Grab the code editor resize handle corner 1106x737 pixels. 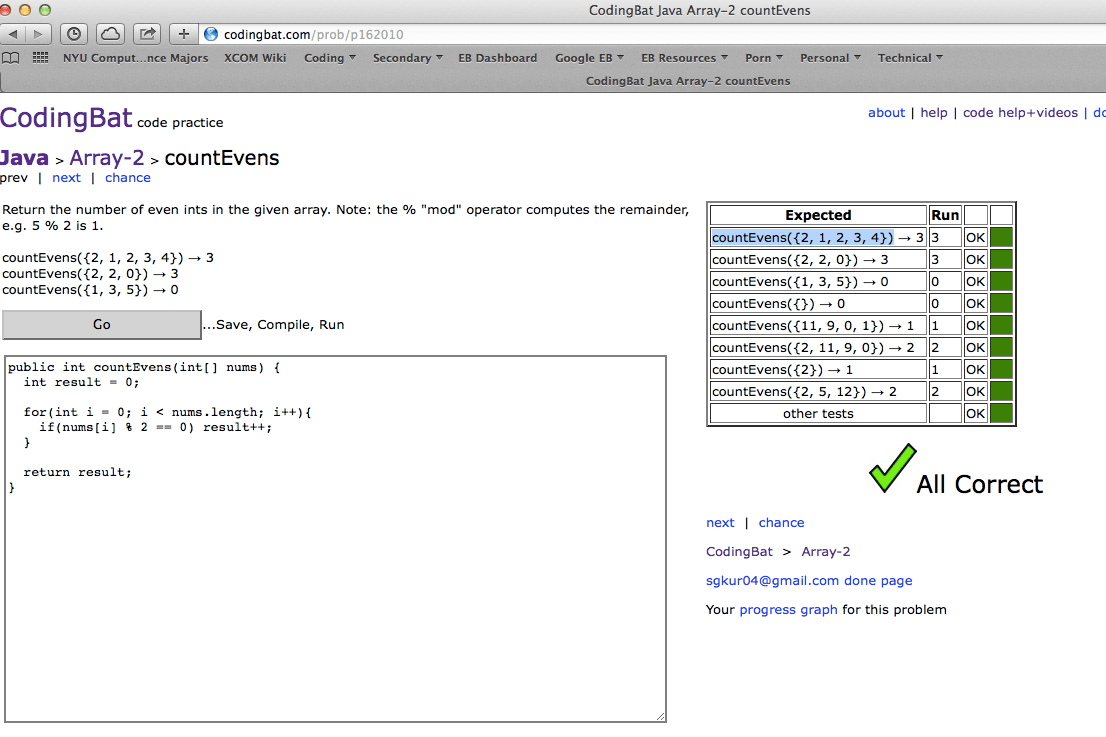click(x=660, y=717)
